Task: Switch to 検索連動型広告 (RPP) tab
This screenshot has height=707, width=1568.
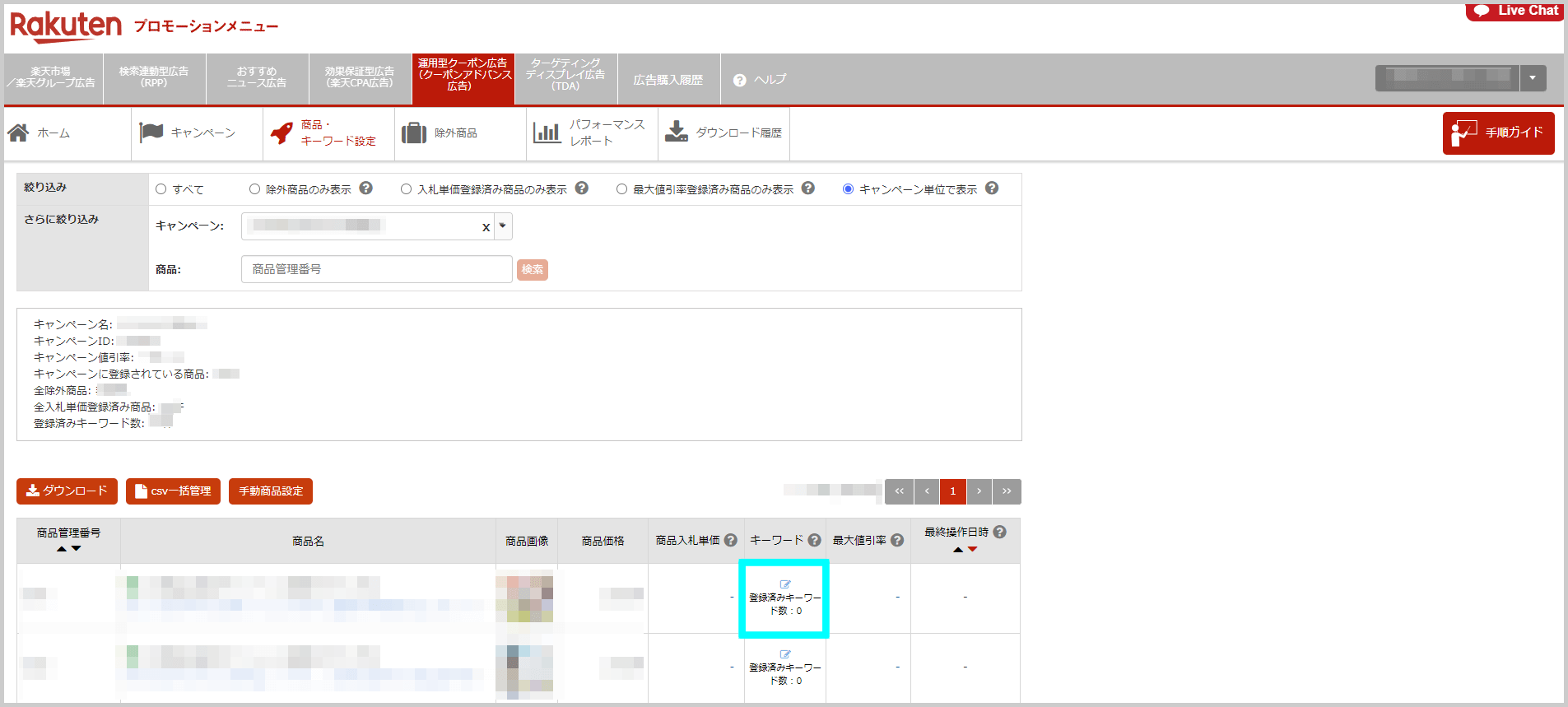Action: pos(154,77)
